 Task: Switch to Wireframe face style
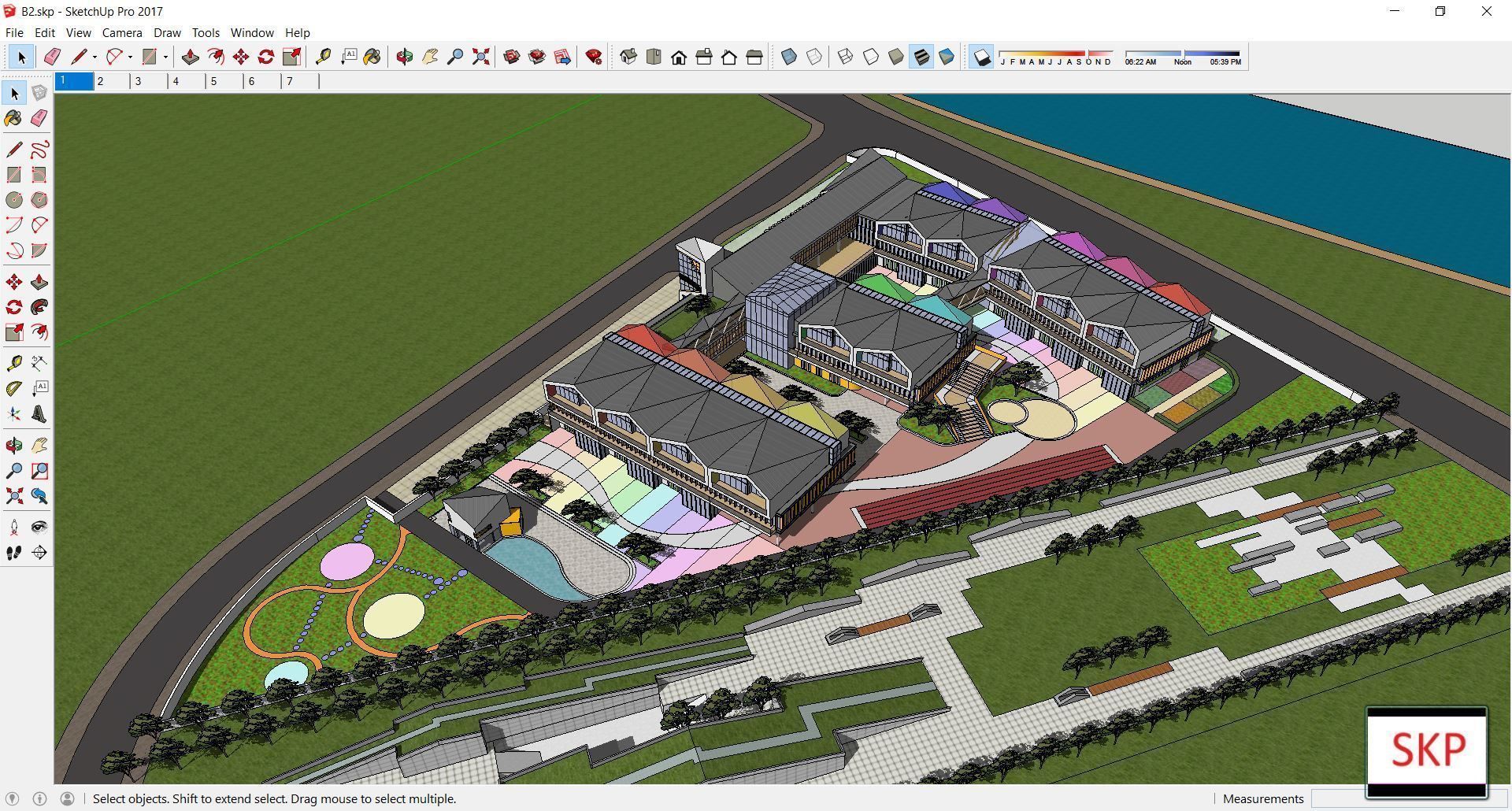[x=845, y=57]
